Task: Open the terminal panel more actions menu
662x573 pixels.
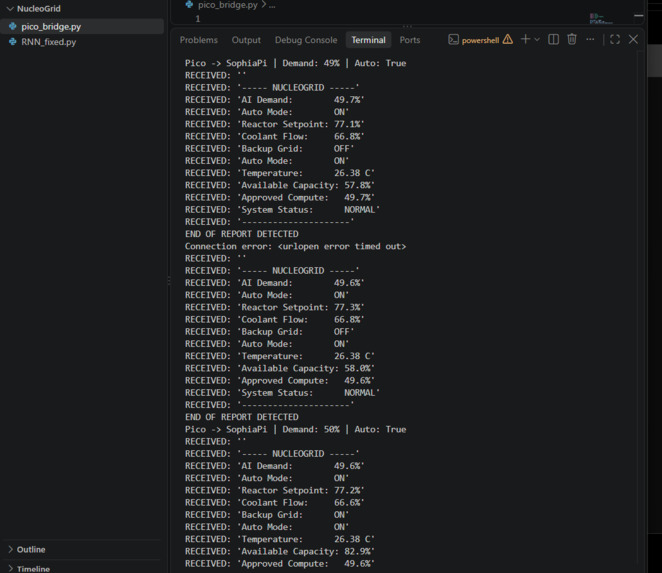Action: click(590, 39)
